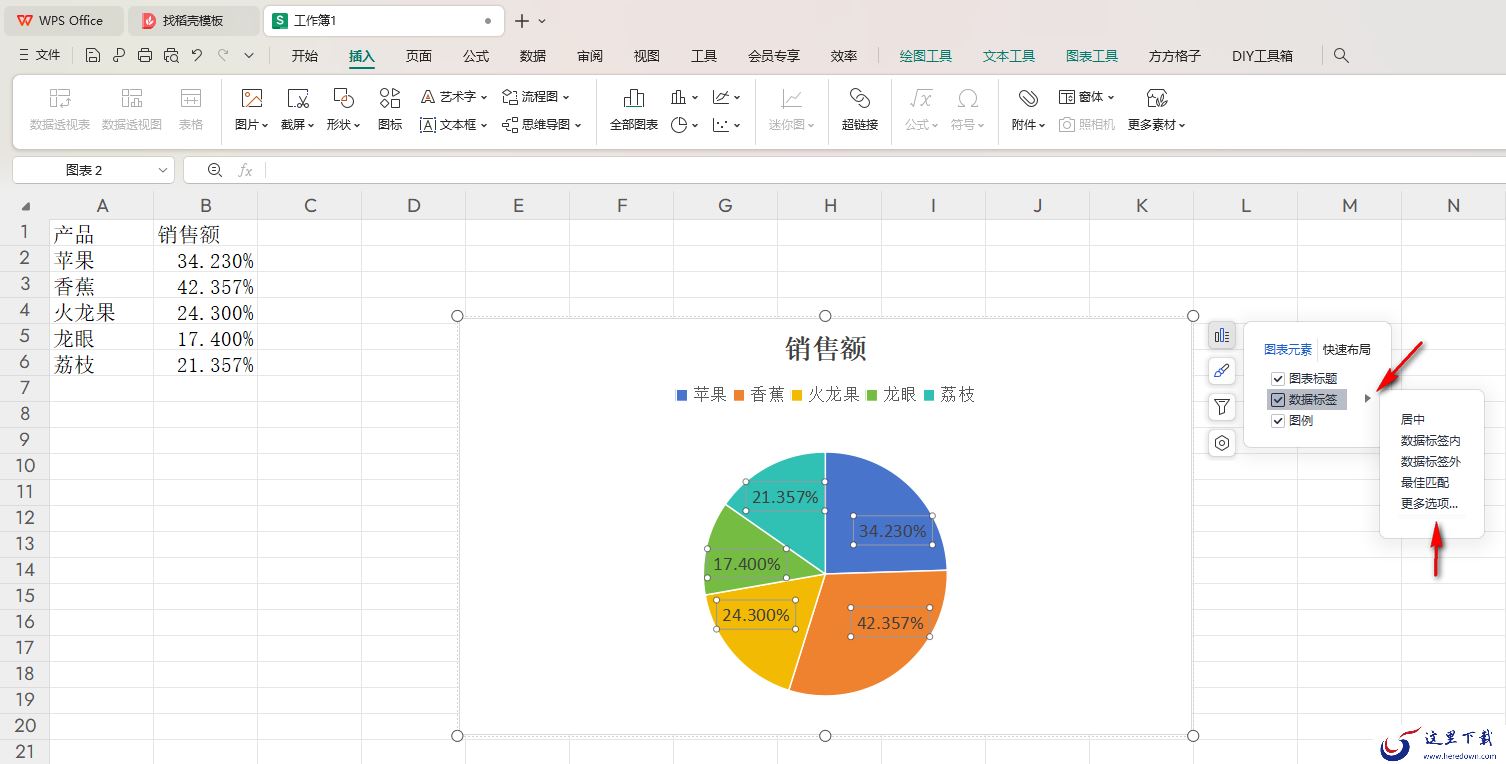The image size is (1506, 764).
Task: Click the 附件 attachment paperclip icon
Action: [1028, 98]
